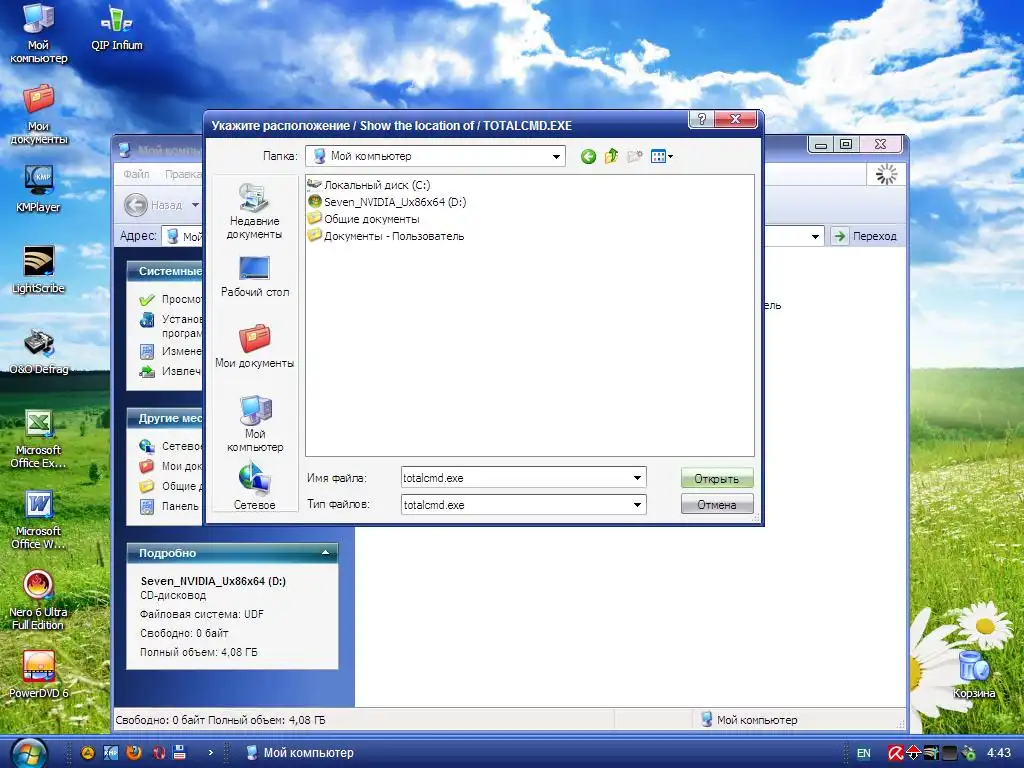Select Сетевое in places bar
Screen dimensions: 1024x768
pyautogui.click(x=254, y=487)
